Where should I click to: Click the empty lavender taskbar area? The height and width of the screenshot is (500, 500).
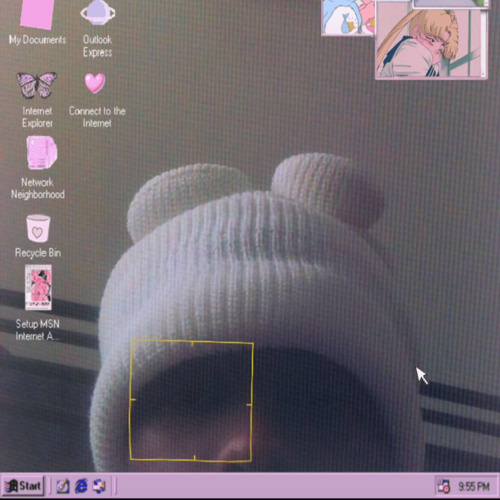point(275,486)
